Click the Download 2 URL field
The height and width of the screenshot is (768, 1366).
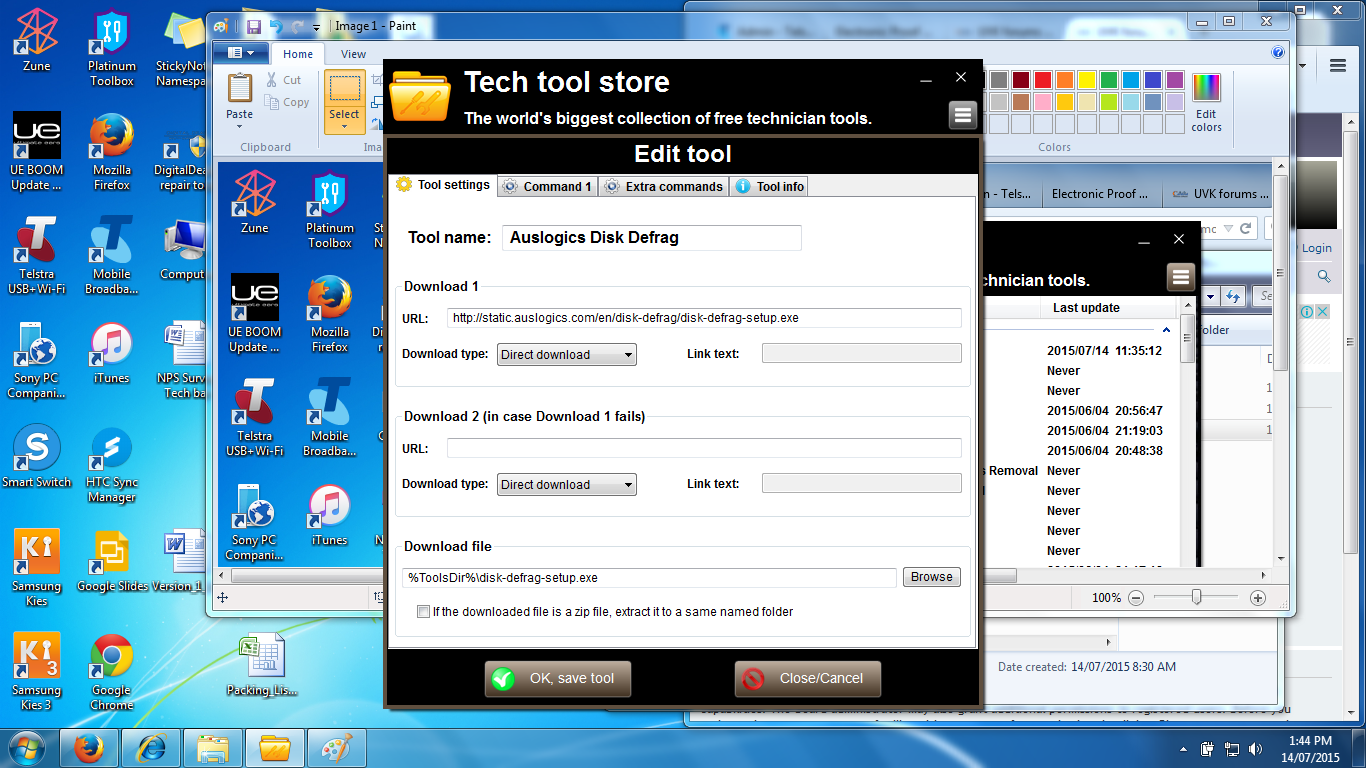[704, 448]
